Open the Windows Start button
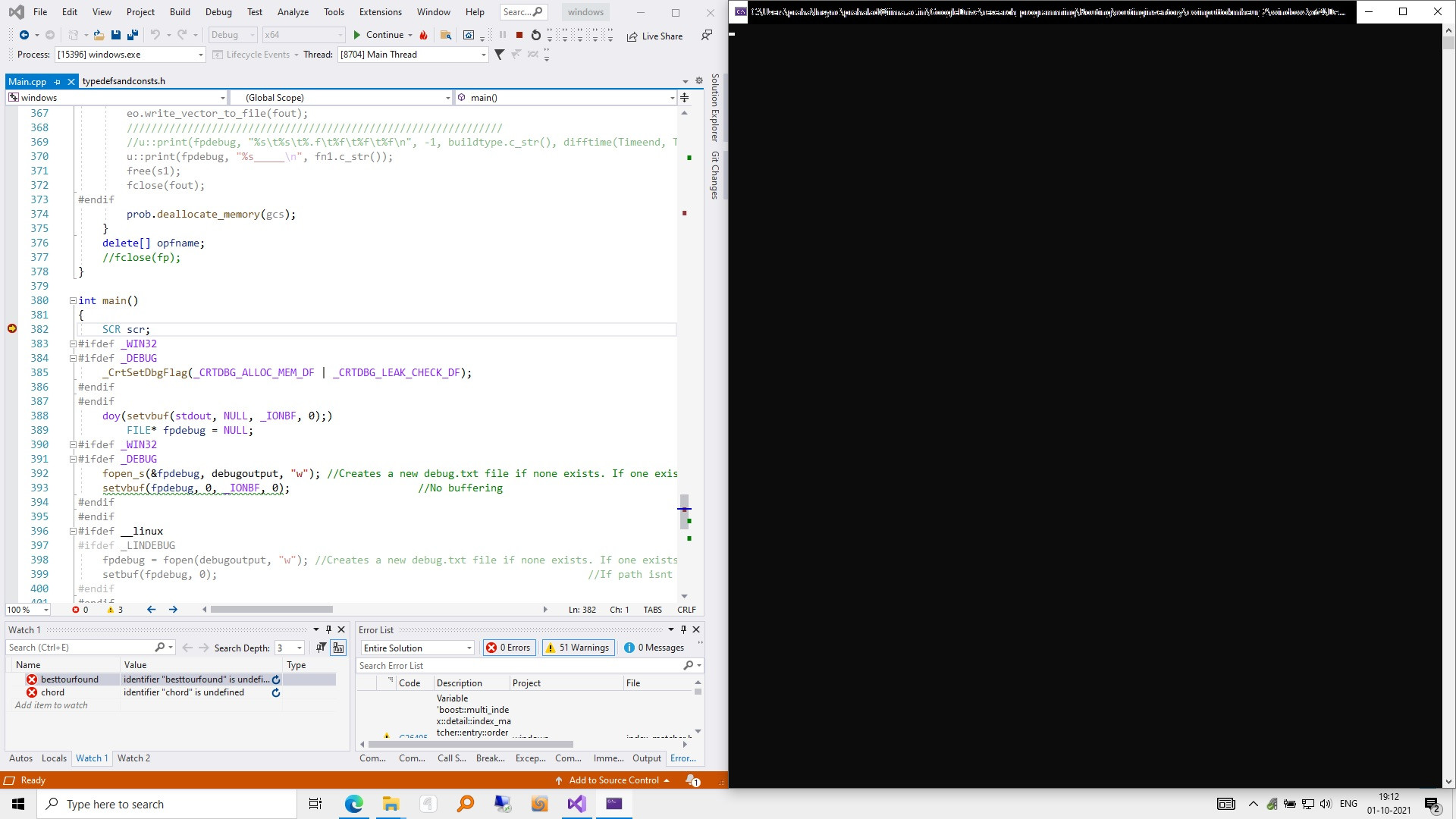Screen dimensions: 1456x819 (18, 804)
